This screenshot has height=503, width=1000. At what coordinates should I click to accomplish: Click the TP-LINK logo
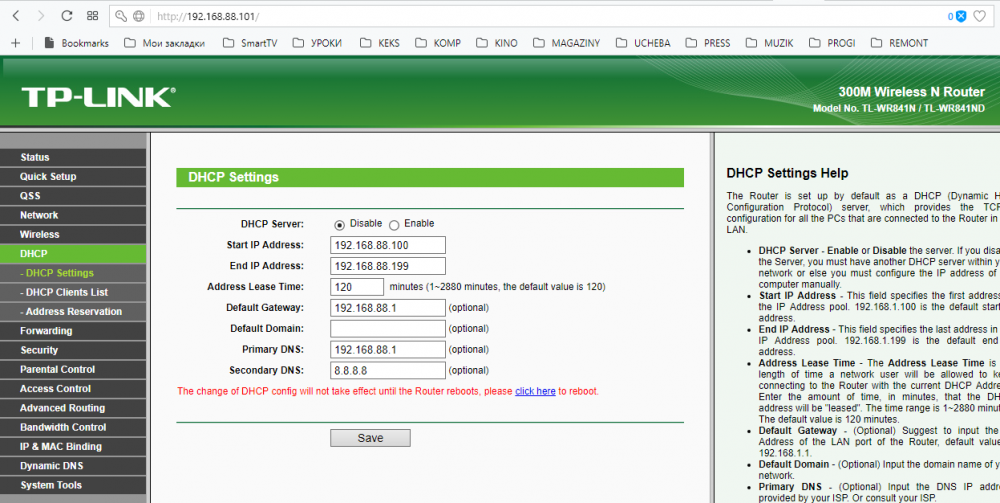tap(98, 98)
